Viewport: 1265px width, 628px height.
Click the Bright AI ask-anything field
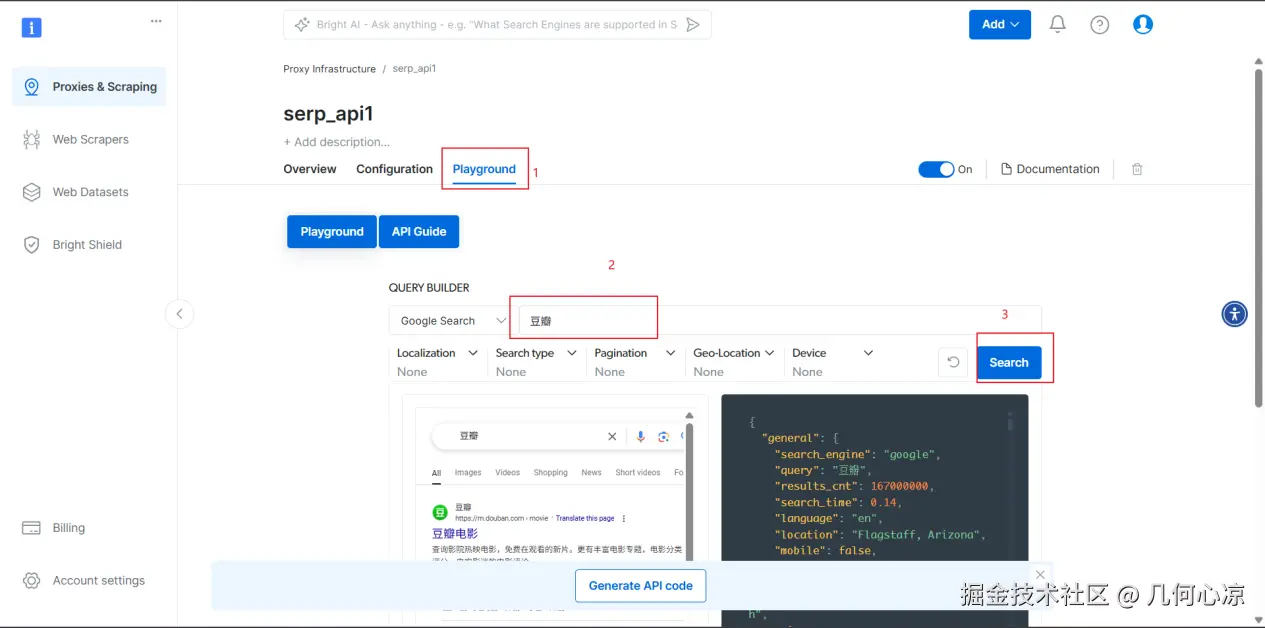tap(496, 25)
